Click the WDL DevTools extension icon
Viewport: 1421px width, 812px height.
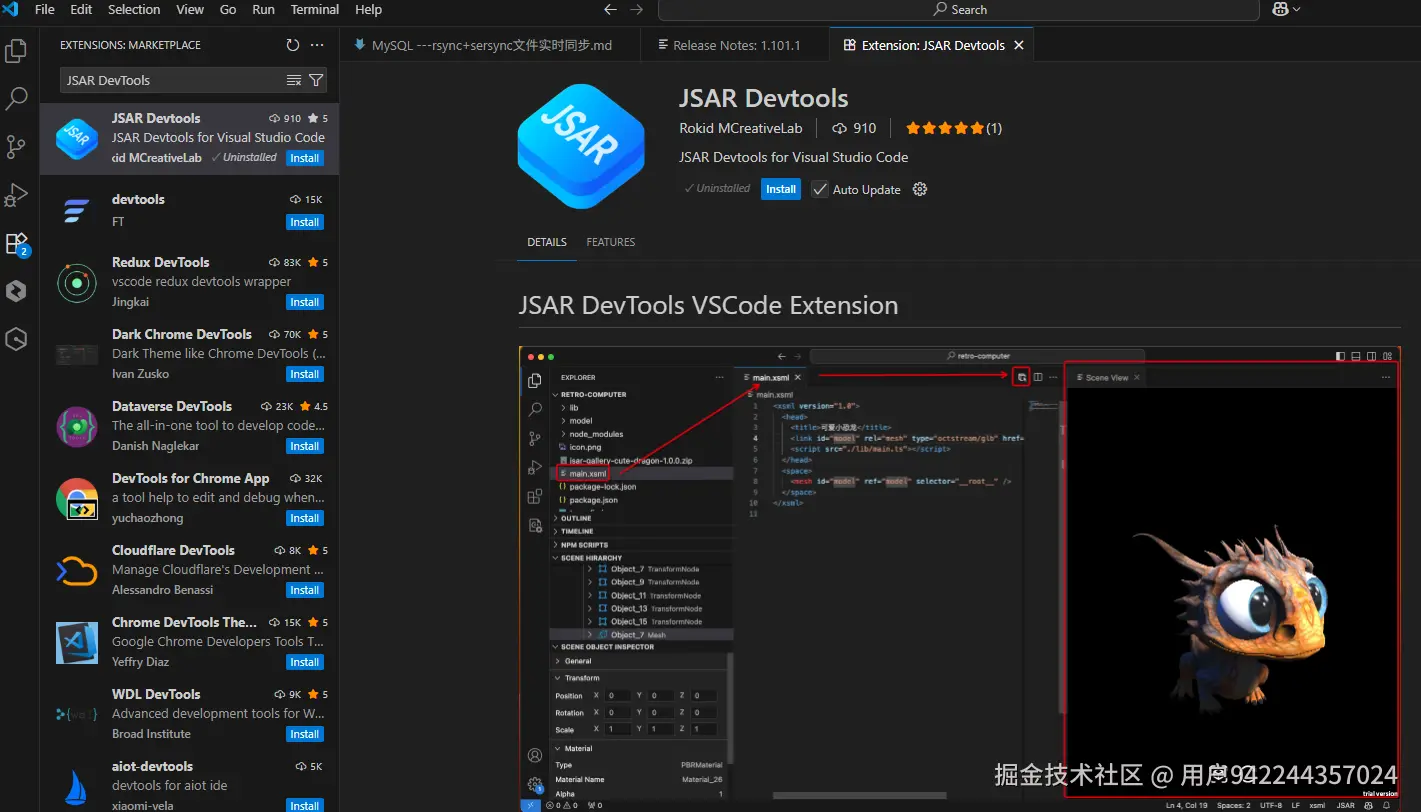(76, 714)
